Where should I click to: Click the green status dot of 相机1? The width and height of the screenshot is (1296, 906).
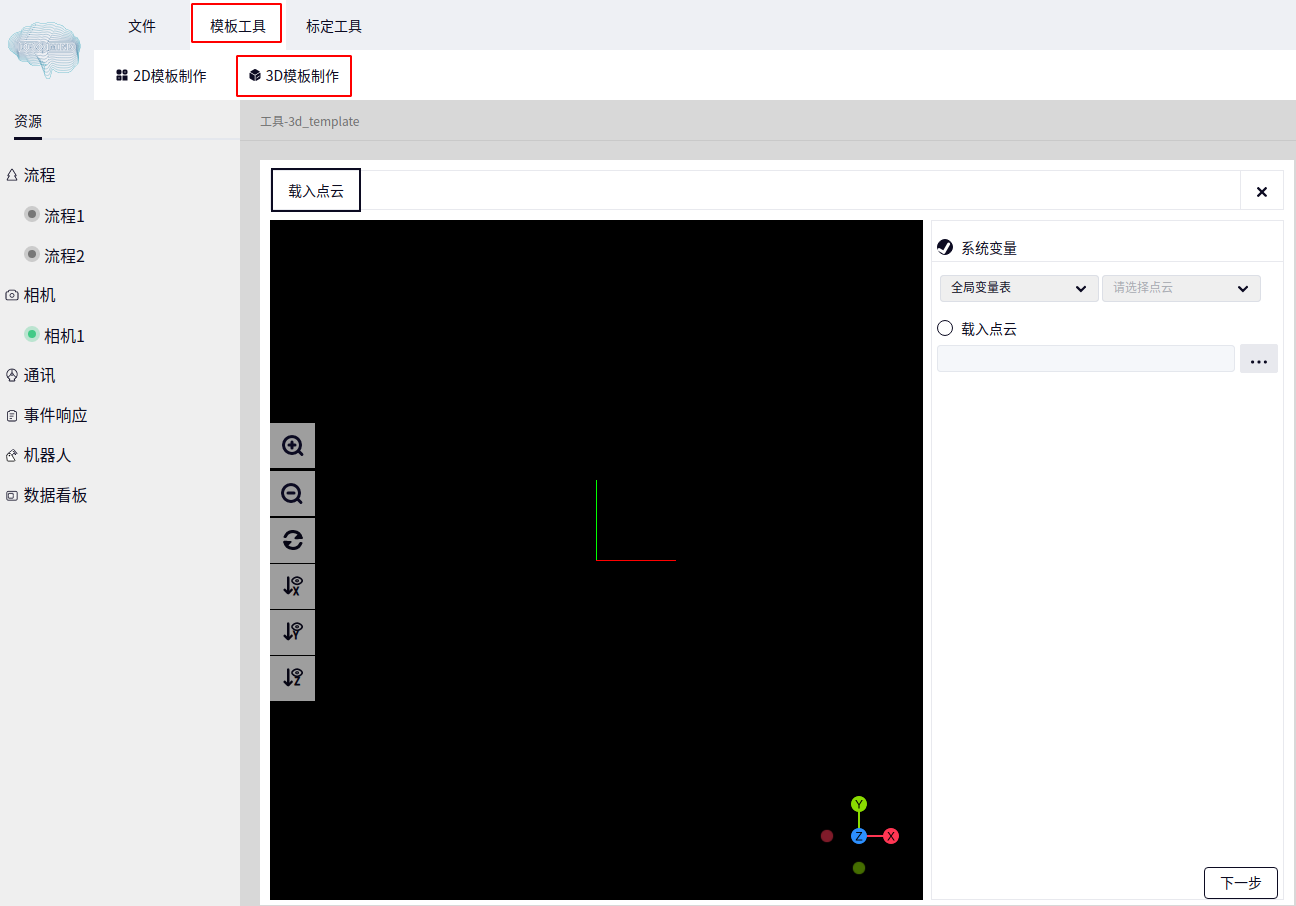click(32, 334)
